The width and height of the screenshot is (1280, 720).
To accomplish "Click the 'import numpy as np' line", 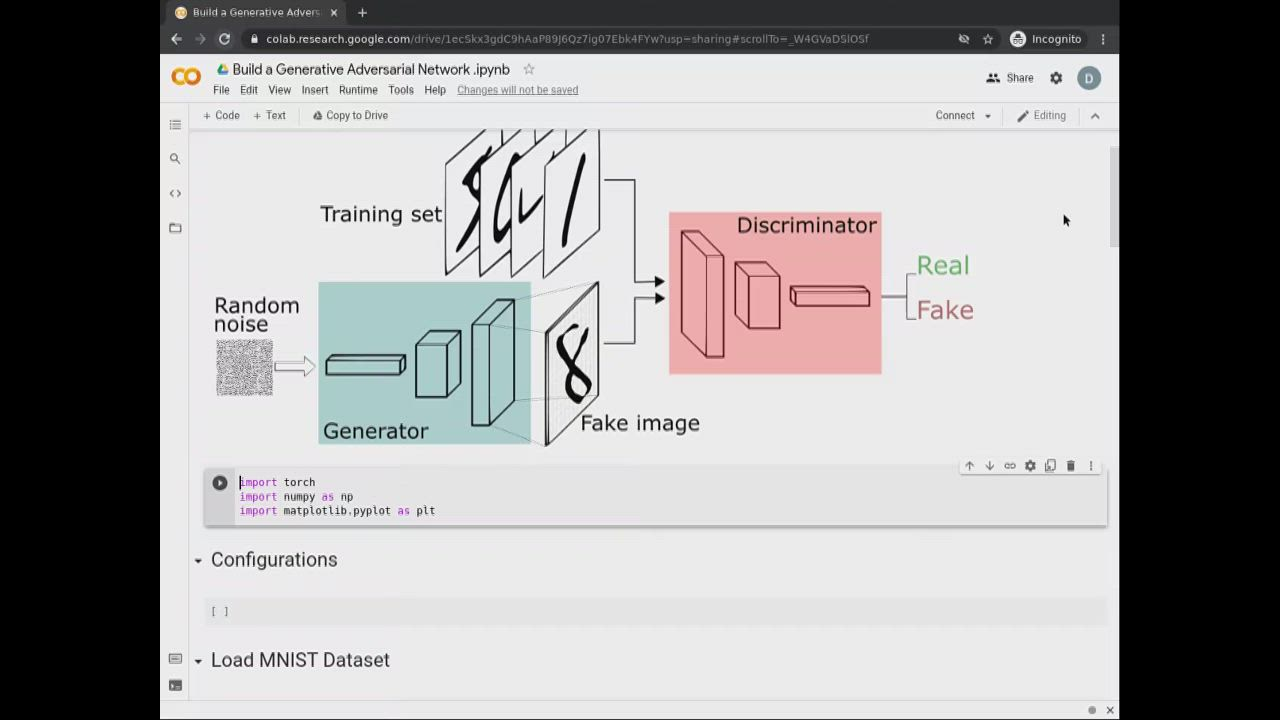I will pyautogui.click(x=296, y=497).
